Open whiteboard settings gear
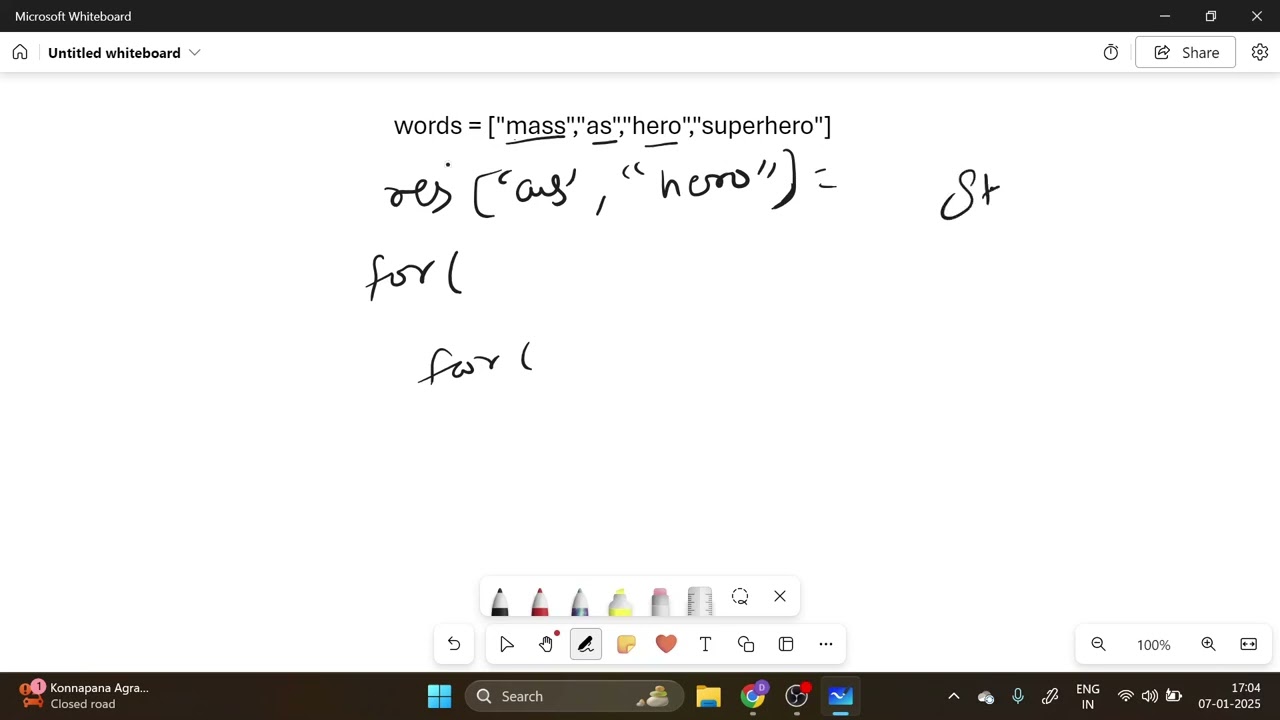The width and height of the screenshot is (1280, 720). tap(1260, 53)
